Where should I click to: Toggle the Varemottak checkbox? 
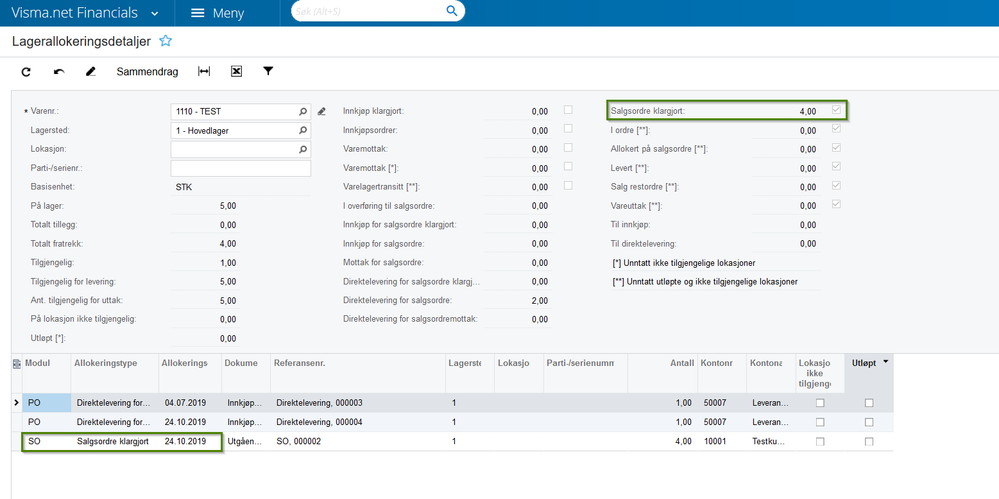[568, 148]
